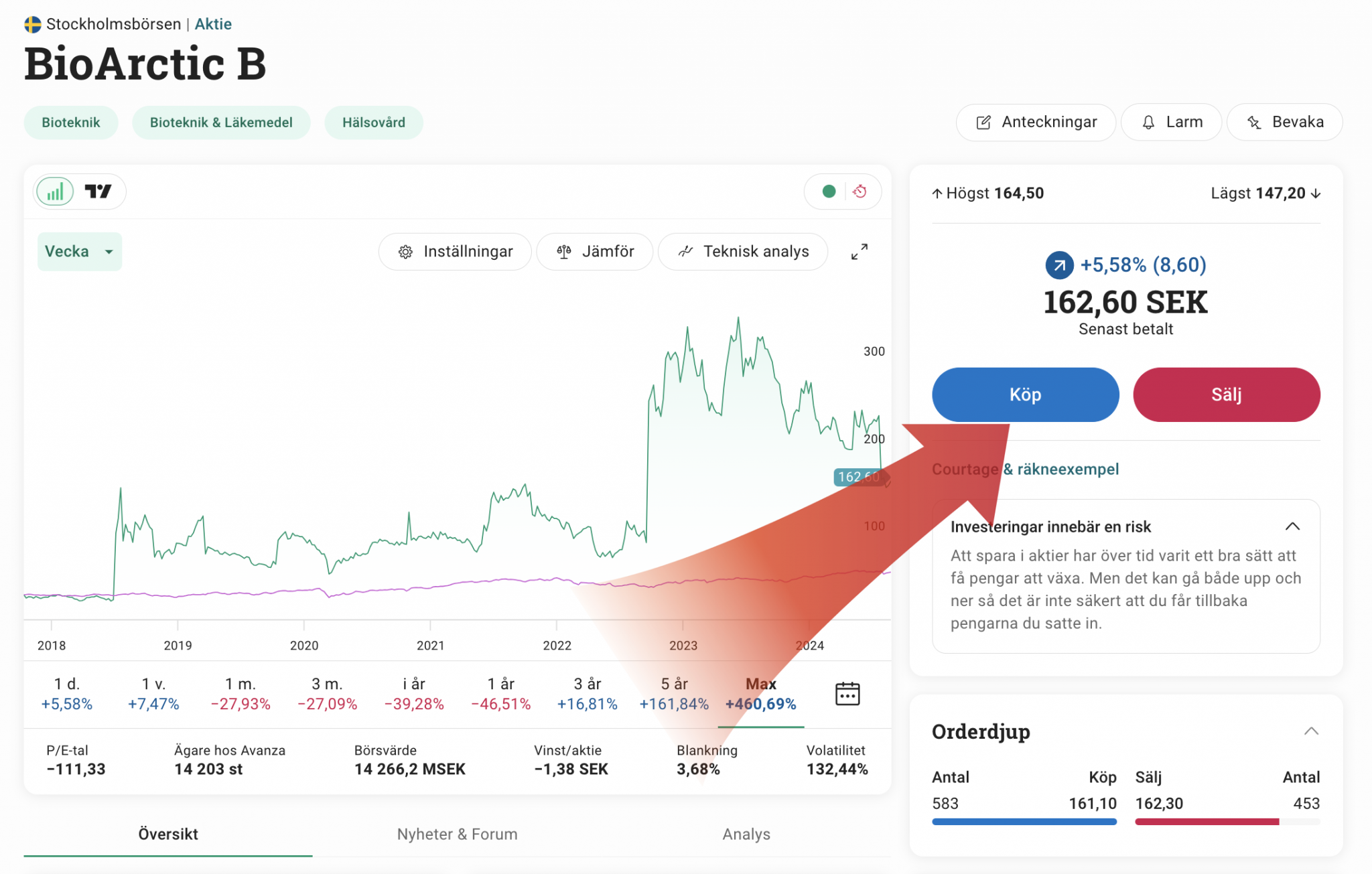Click the red delayed-data clock icon
Viewport: 1372px width, 874px height.
click(860, 192)
